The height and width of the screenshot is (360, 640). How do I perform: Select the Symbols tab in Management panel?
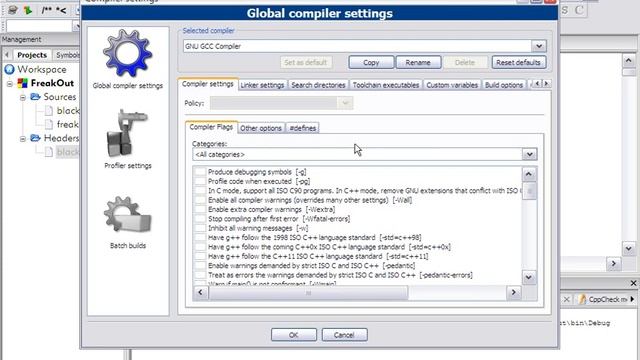67,55
